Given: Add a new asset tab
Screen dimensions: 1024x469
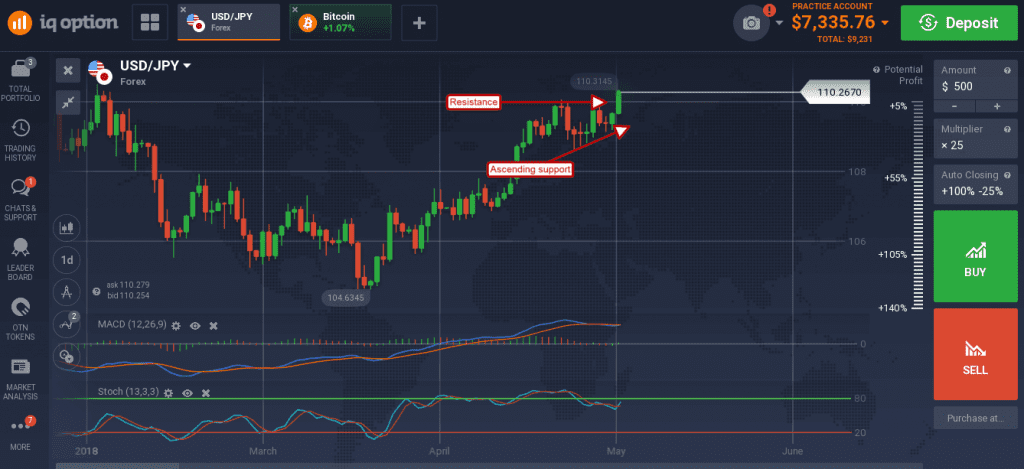Looking at the screenshot, I should pos(419,23).
